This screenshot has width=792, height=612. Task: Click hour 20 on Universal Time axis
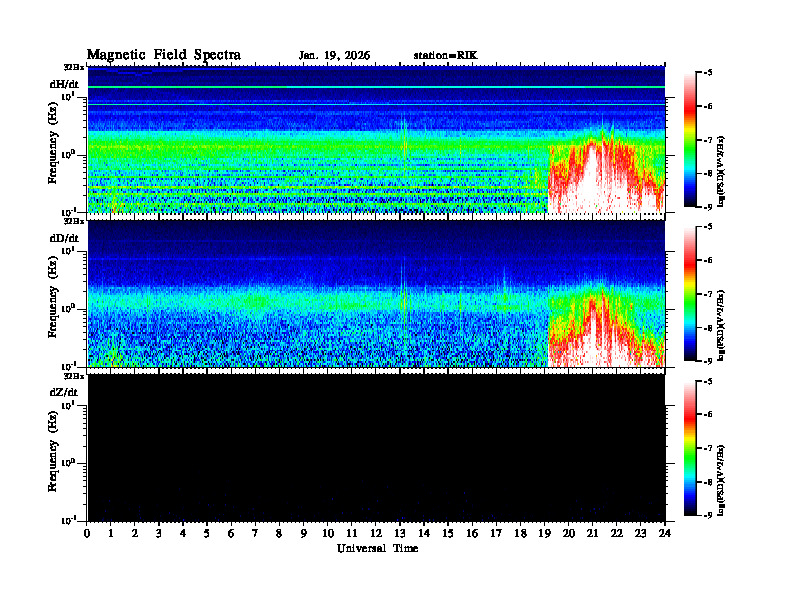[568, 534]
